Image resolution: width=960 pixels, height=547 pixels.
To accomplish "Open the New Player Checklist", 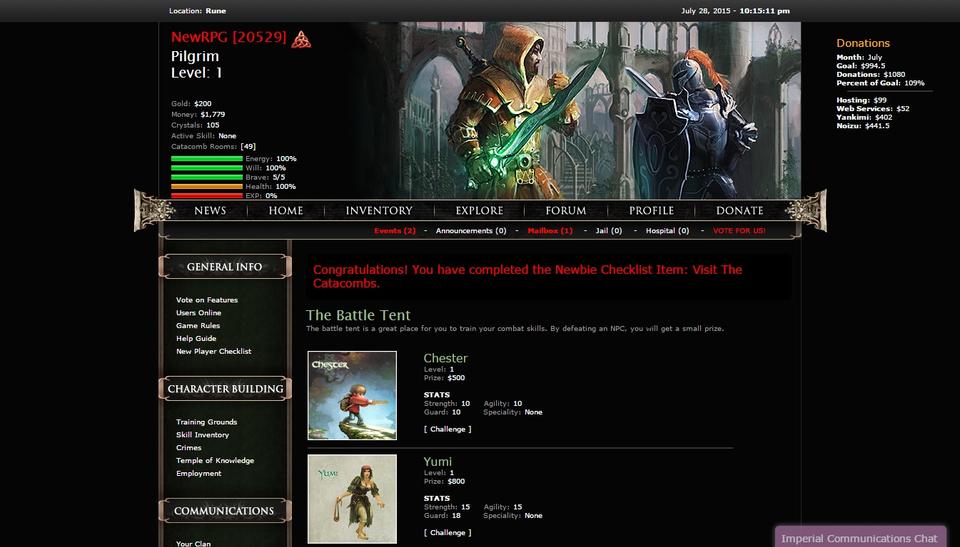I will (x=213, y=351).
